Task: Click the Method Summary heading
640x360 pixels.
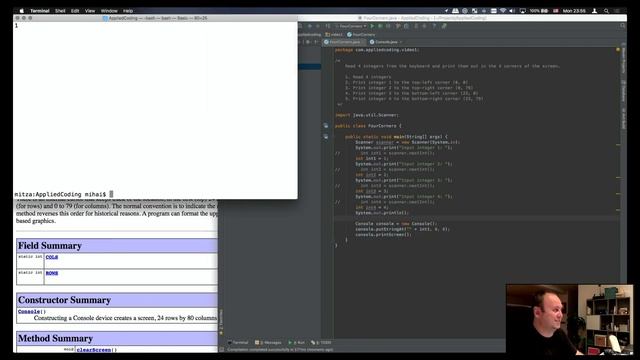Action: click(55, 338)
